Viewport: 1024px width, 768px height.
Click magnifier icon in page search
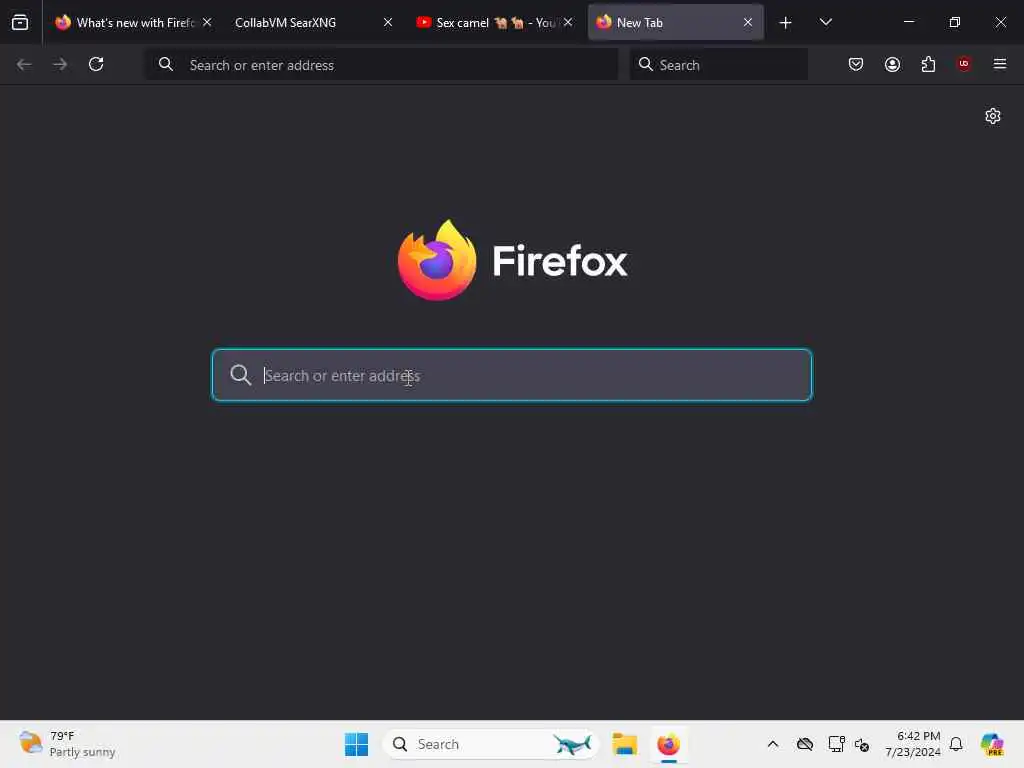point(240,375)
